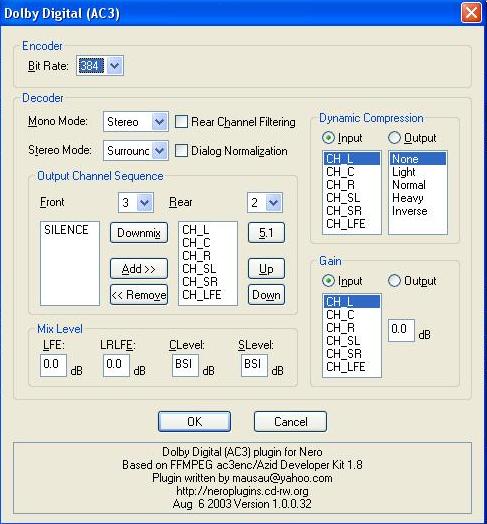This screenshot has height=524, width=487.
Task: Open the Mono Mode dropdown
Action: pyautogui.click(x=159, y=122)
